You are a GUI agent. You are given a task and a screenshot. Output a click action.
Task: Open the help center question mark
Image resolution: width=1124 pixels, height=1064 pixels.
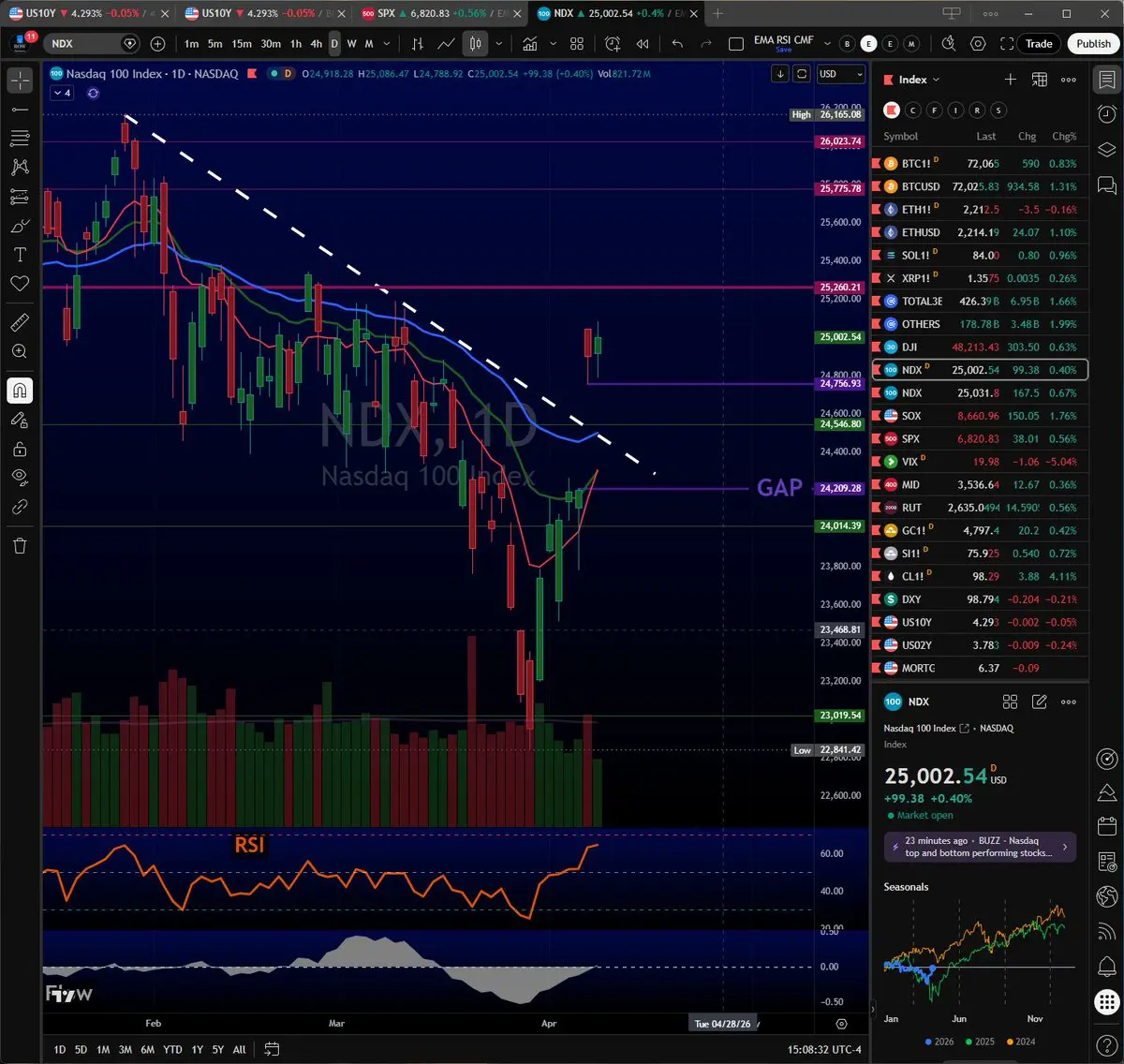(x=1106, y=1043)
